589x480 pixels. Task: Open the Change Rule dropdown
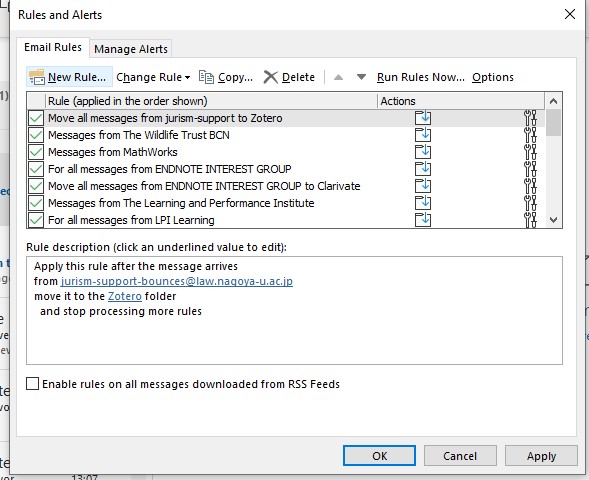point(153,77)
